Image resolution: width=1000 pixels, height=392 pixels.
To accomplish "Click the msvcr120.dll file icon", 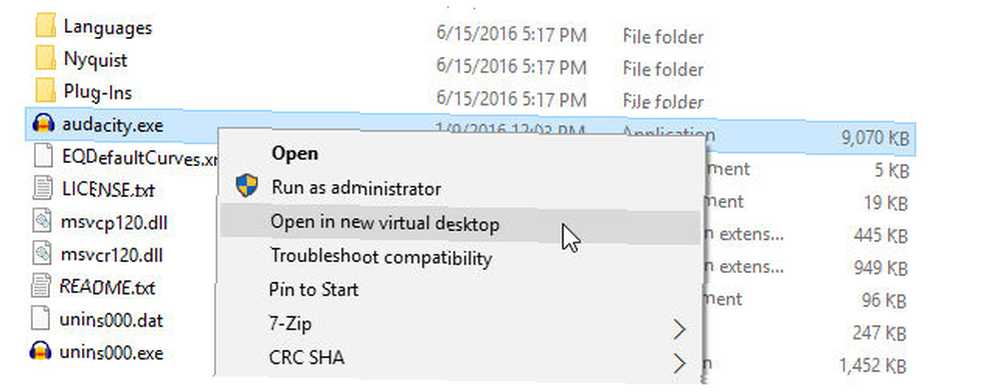I will tap(42, 254).
